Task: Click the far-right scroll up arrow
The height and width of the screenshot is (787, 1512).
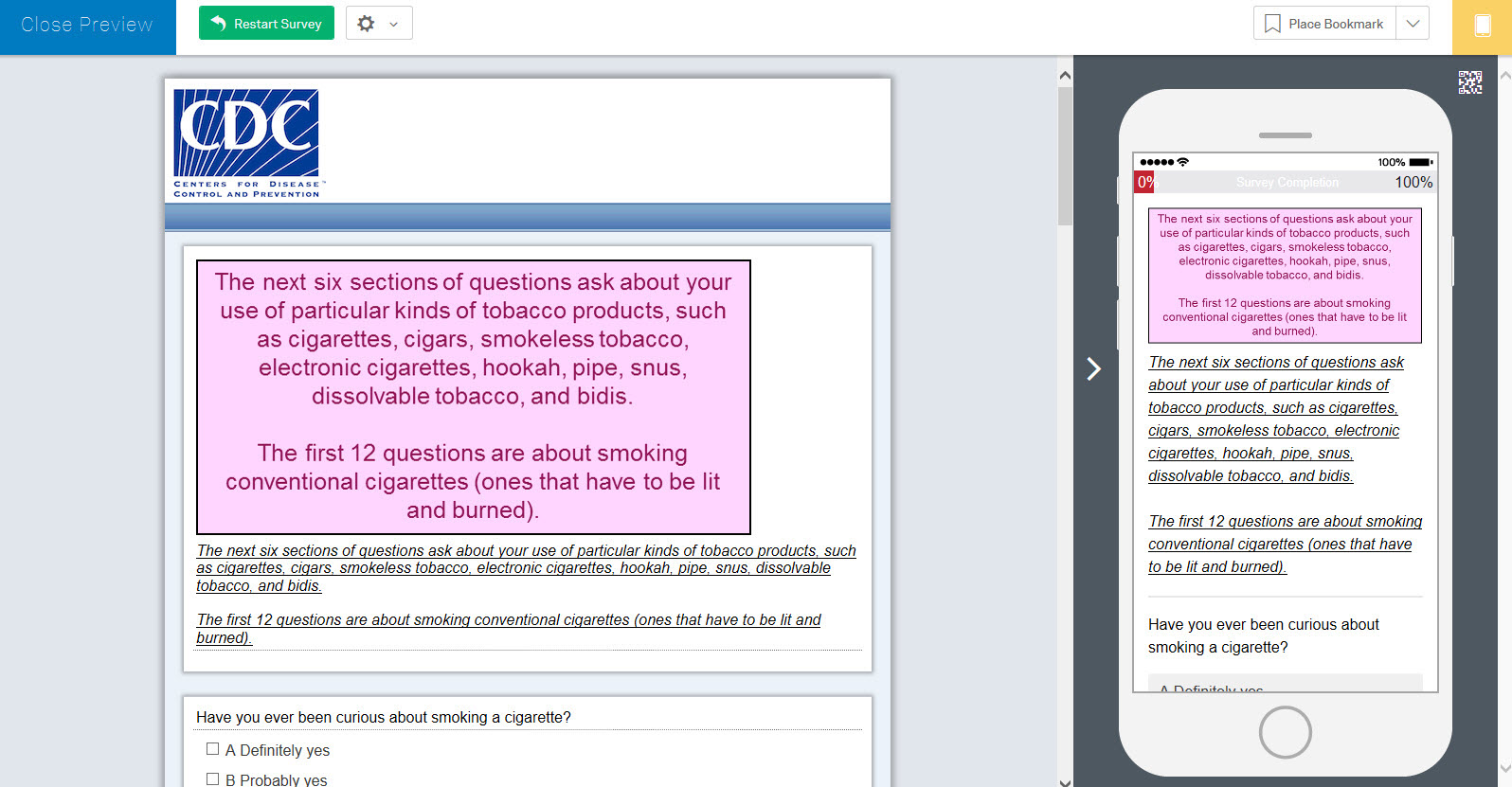Action: (1504, 75)
